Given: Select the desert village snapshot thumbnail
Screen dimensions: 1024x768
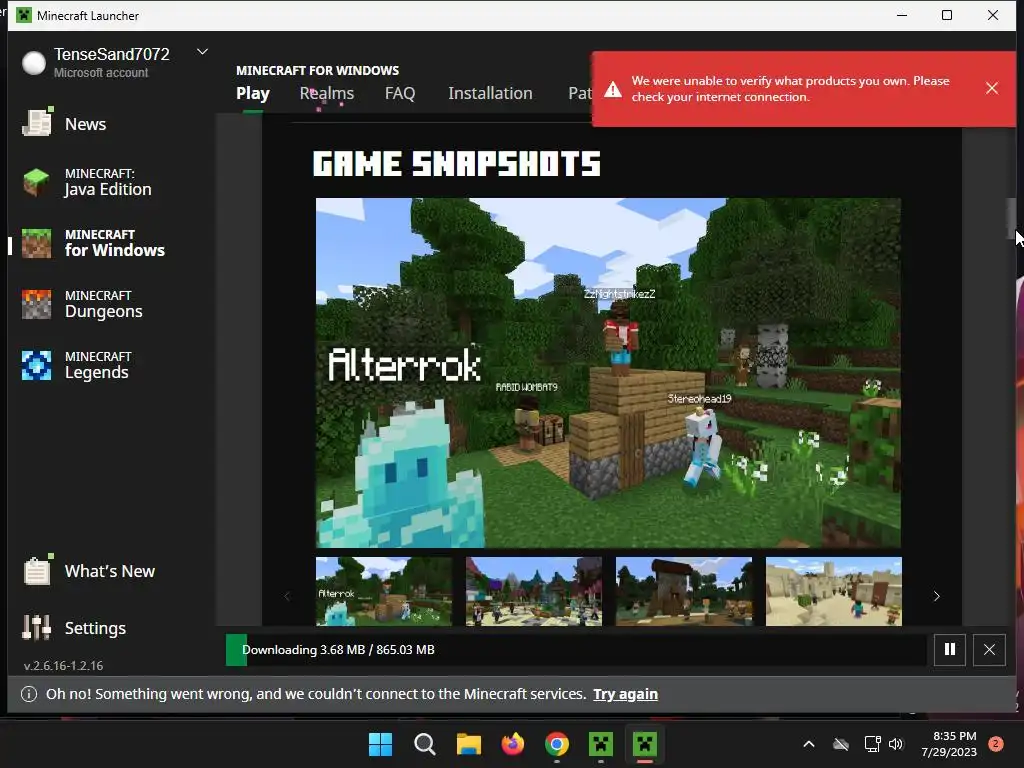Looking at the screenshot, I should click(x=833, y=591).
